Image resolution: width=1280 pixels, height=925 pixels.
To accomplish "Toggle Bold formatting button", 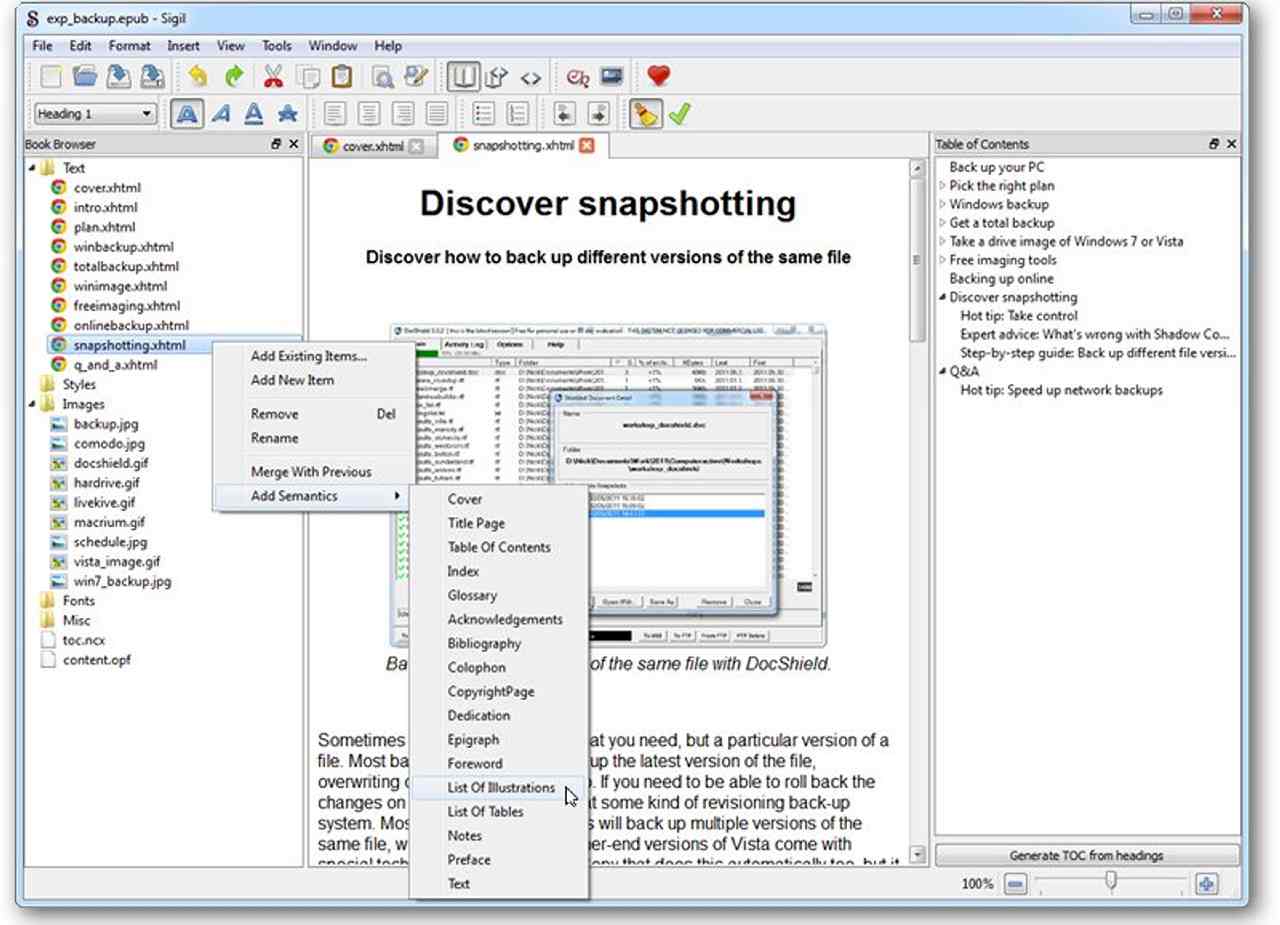I will click(186, 114).
